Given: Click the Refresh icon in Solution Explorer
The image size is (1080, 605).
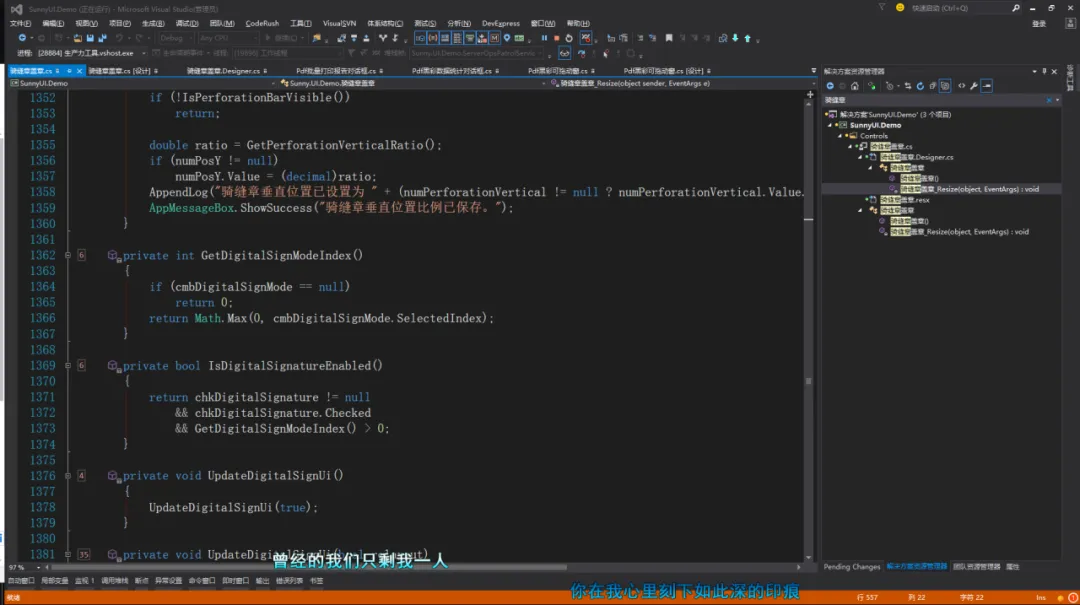Looking at the screenshot, I should (920, 86).
